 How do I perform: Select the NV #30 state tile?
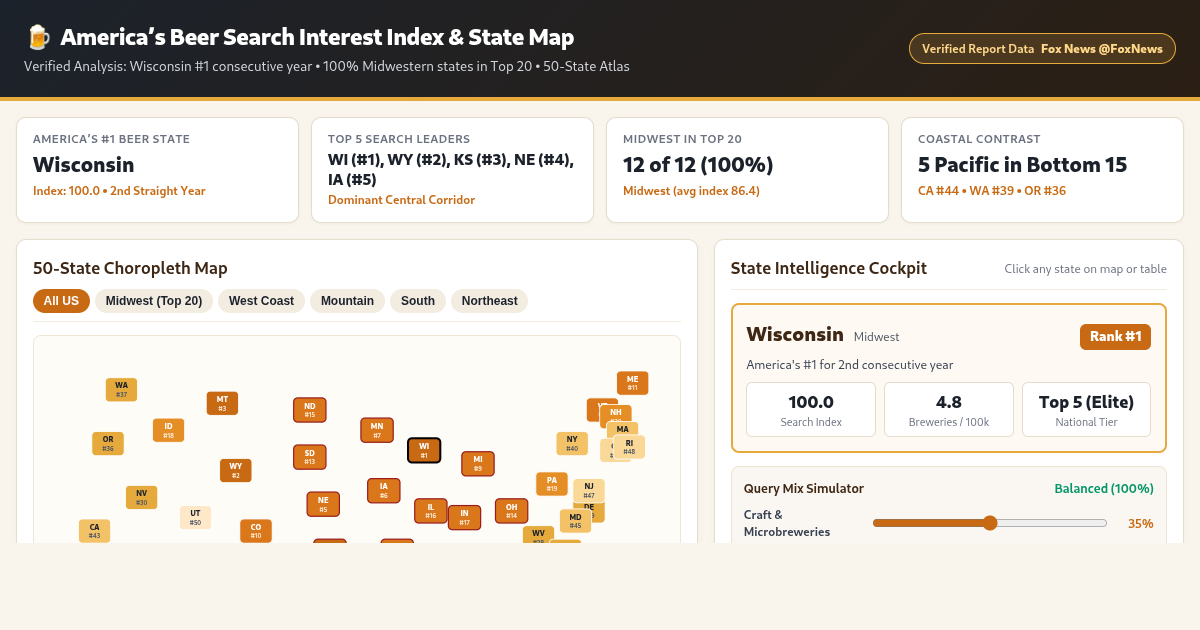[x=141, y=497]
